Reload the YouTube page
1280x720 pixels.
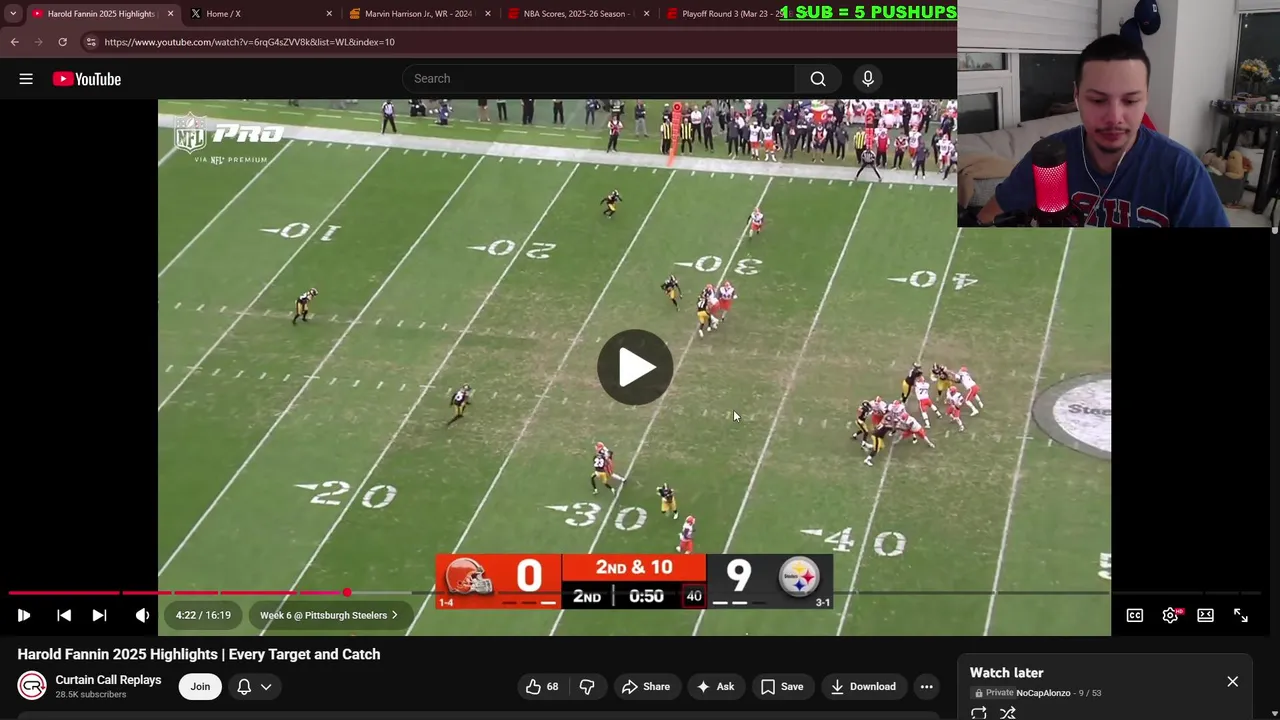tap(62, 42)
